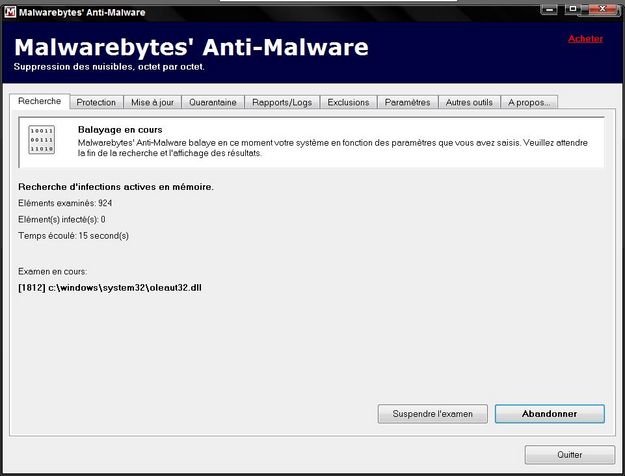Click the Temps écoulé: 15 second(s) line
The image size is (625, 476).
click(x=73, y=236)
